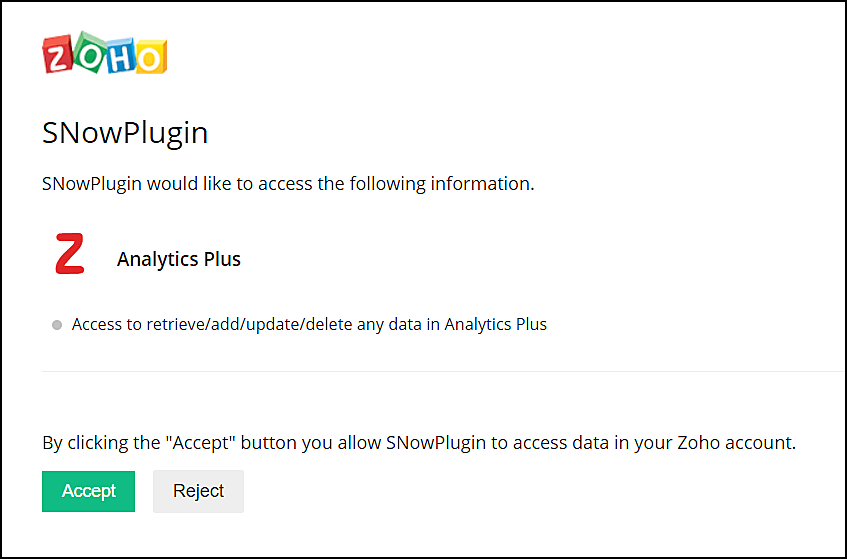The image size is (847, 559).
Task: Select the SNowPlugin page heading
Action: [125, 133]
